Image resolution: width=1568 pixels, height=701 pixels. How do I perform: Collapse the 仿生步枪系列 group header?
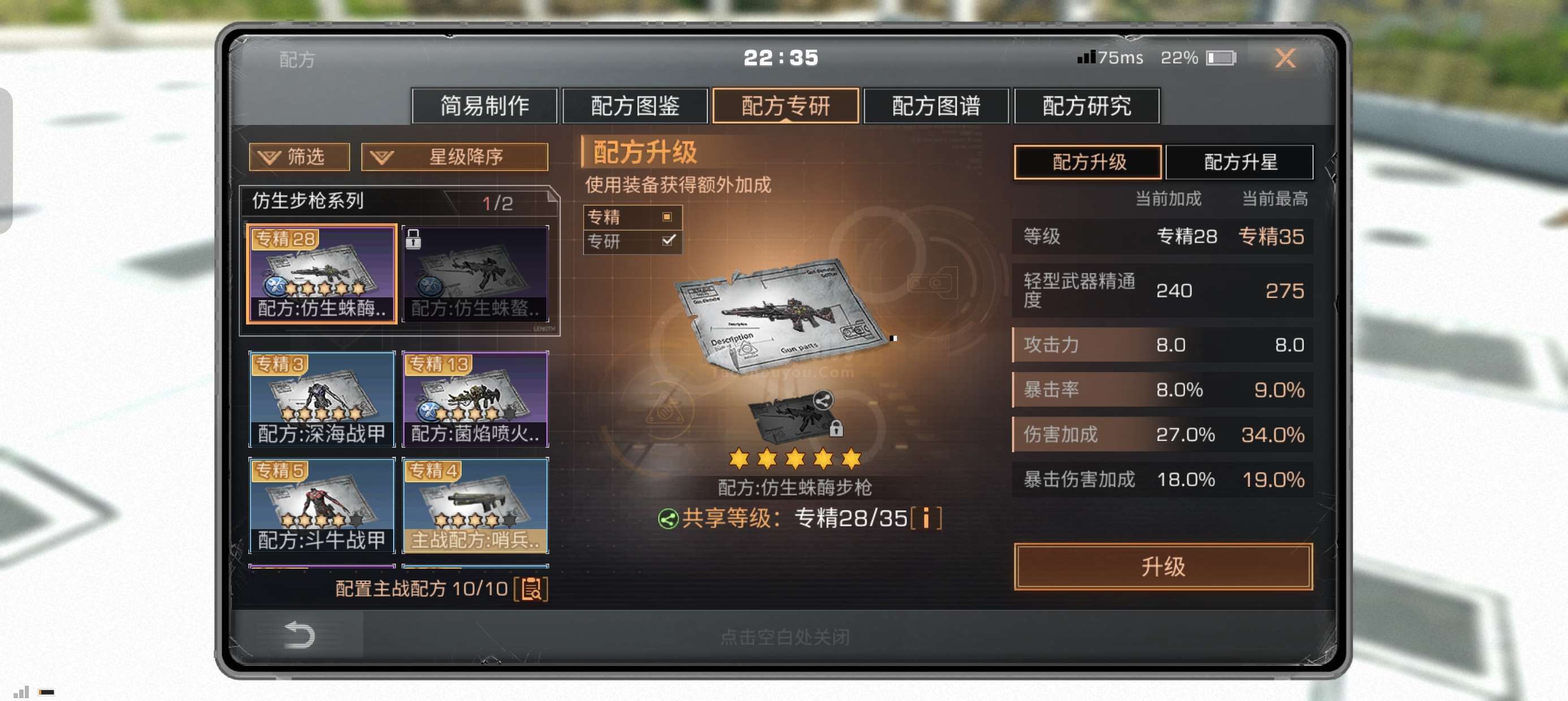[399, 201]
